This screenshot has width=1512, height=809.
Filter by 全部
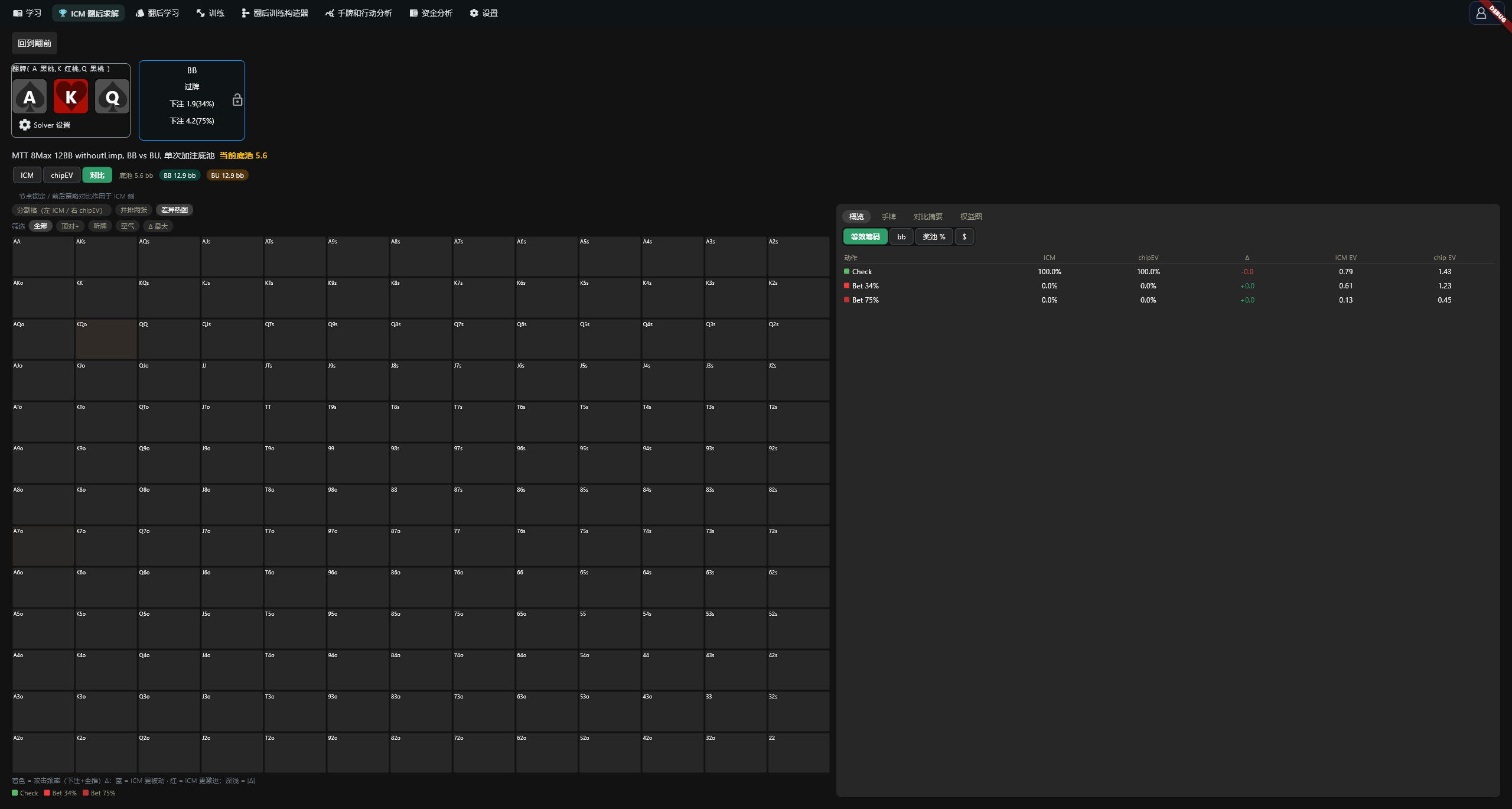[41, 226]
